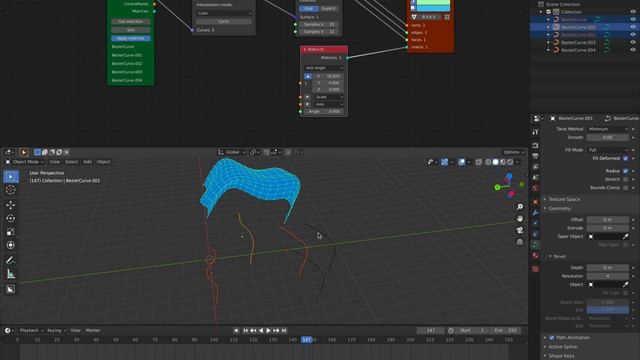Screen dimensions: 640x360
Task: Open the Object Data curve properties tab
Action: [536, 244]
